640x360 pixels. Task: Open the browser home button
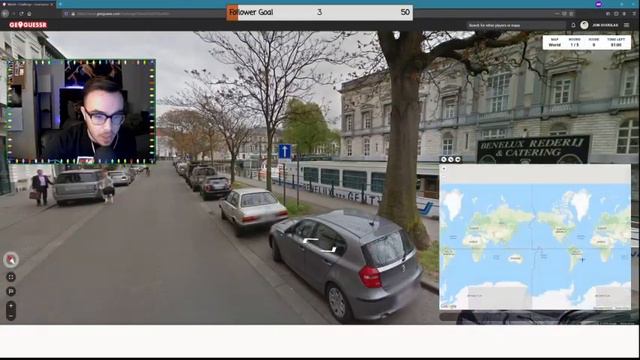pos(29,13)
